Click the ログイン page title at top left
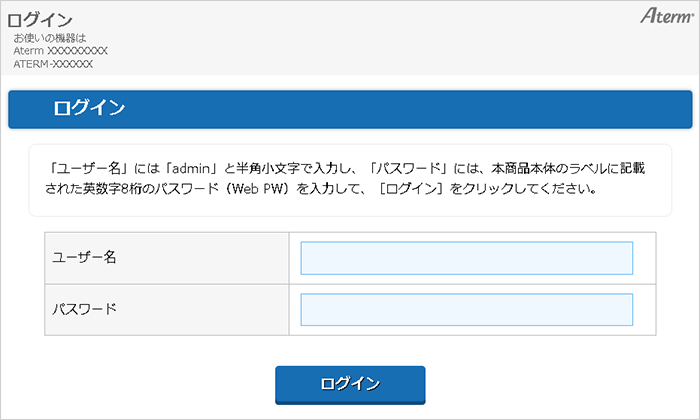 click(x=40, y=20)
